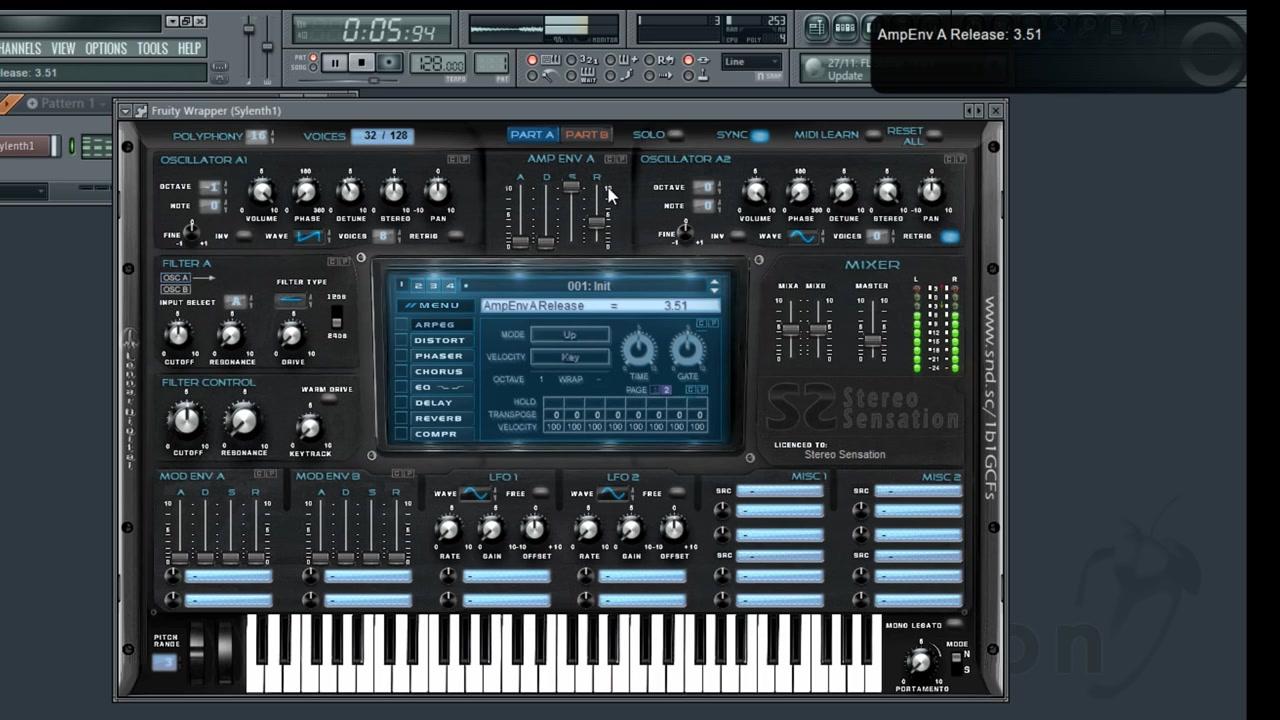This screenshot has height=720, width=1280.
Task: Click the Oscillator A1 Detune knob
Action: pyautogui.click(x=349, y=192)
